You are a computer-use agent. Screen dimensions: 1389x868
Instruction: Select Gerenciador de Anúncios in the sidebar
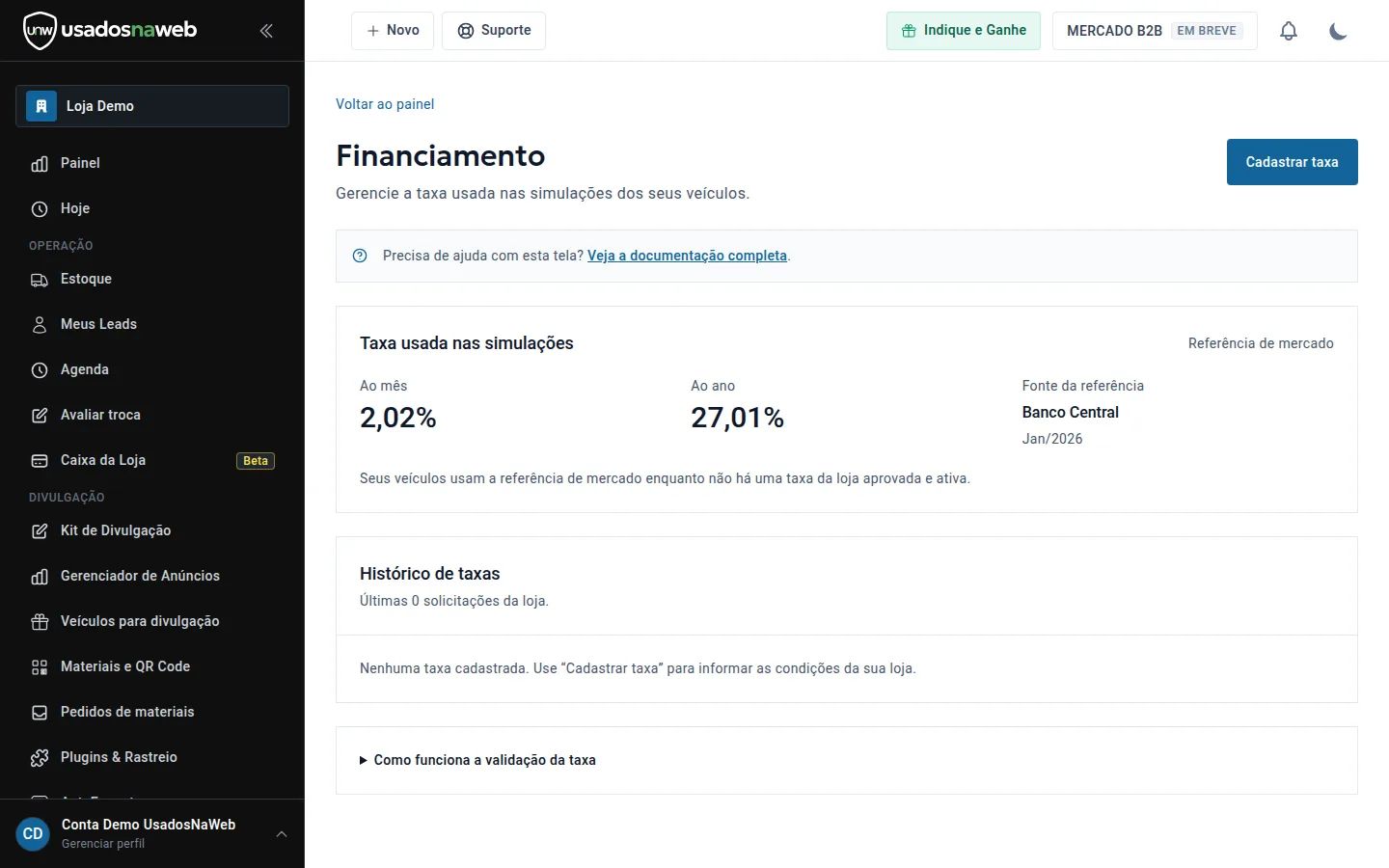152,576
